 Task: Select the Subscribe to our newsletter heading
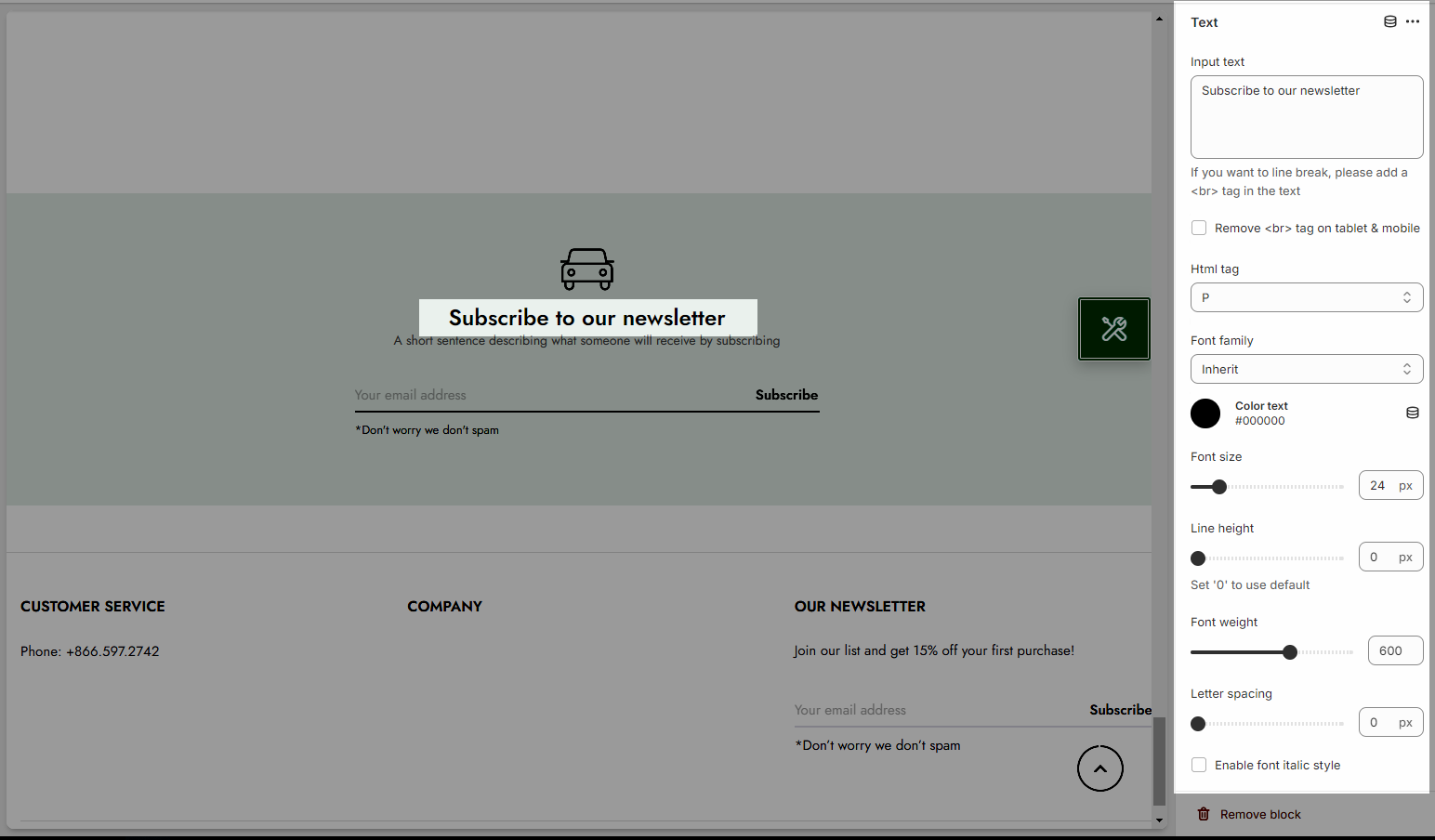click(x=587, y=318)
